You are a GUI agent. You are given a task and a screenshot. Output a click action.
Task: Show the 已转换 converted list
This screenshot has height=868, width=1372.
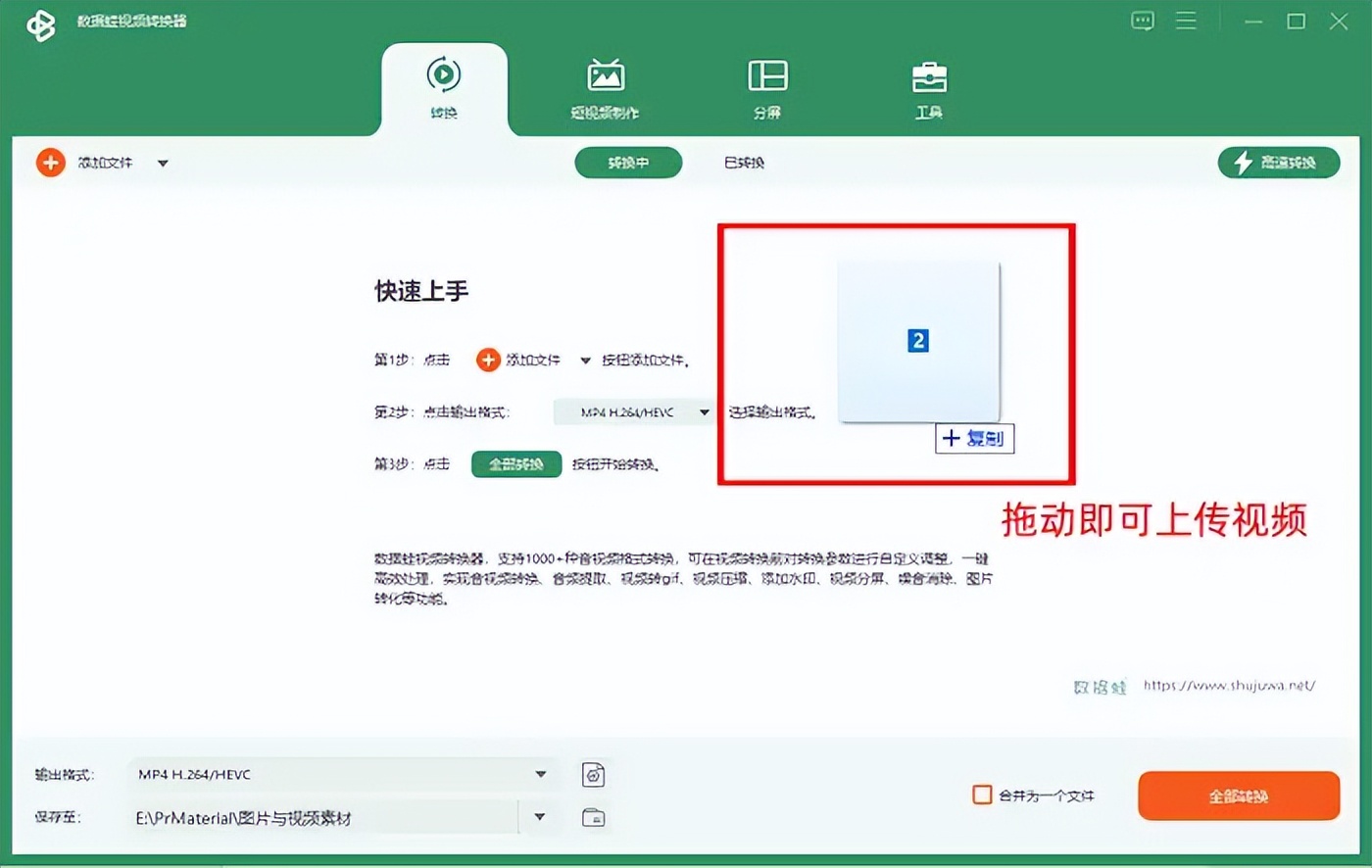click(744, 163)
